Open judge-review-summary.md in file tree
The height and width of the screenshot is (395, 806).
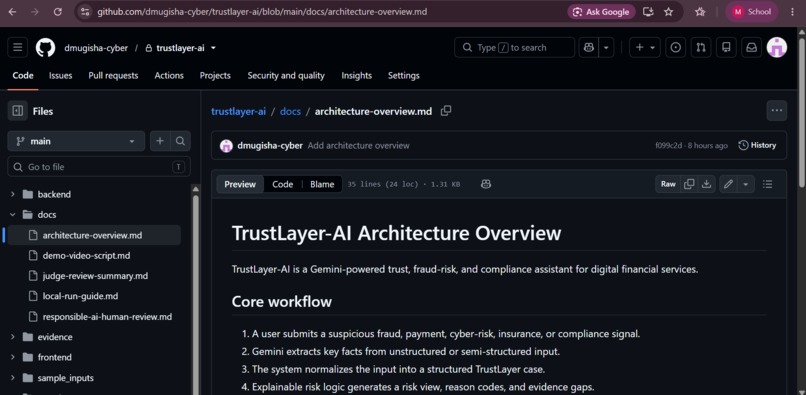tap(95, 276)
